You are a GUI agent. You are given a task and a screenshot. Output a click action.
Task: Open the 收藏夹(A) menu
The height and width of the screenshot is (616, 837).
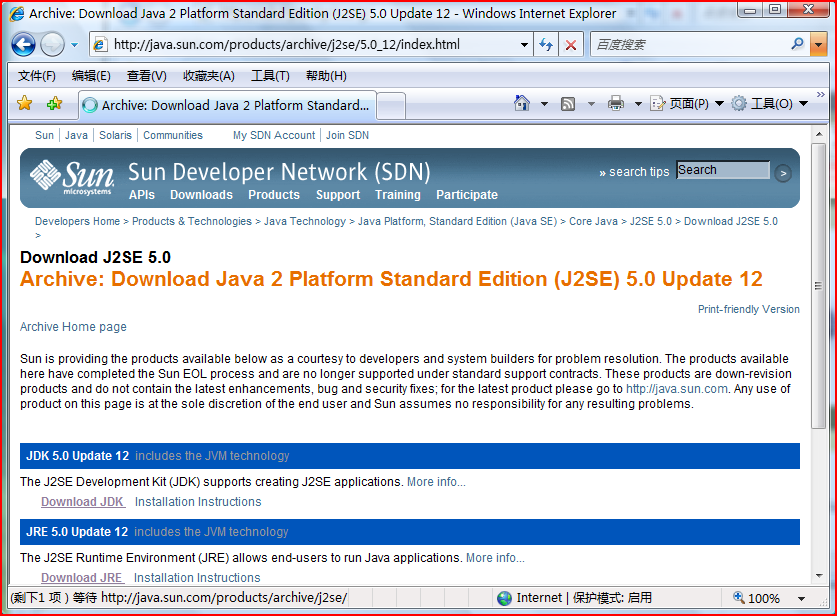(x=209, y=76)
